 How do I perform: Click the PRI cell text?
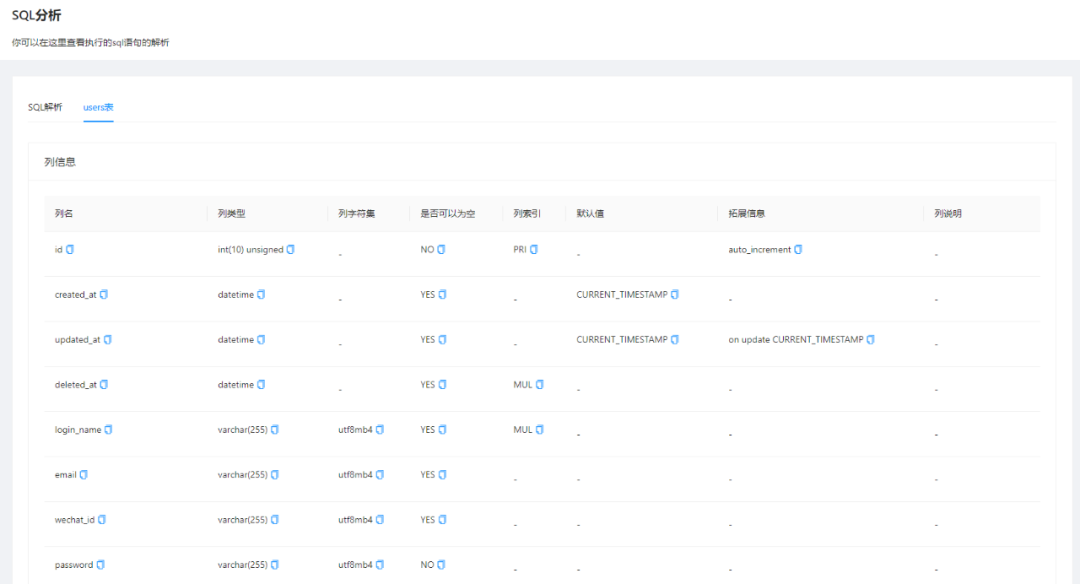point(520,249)
